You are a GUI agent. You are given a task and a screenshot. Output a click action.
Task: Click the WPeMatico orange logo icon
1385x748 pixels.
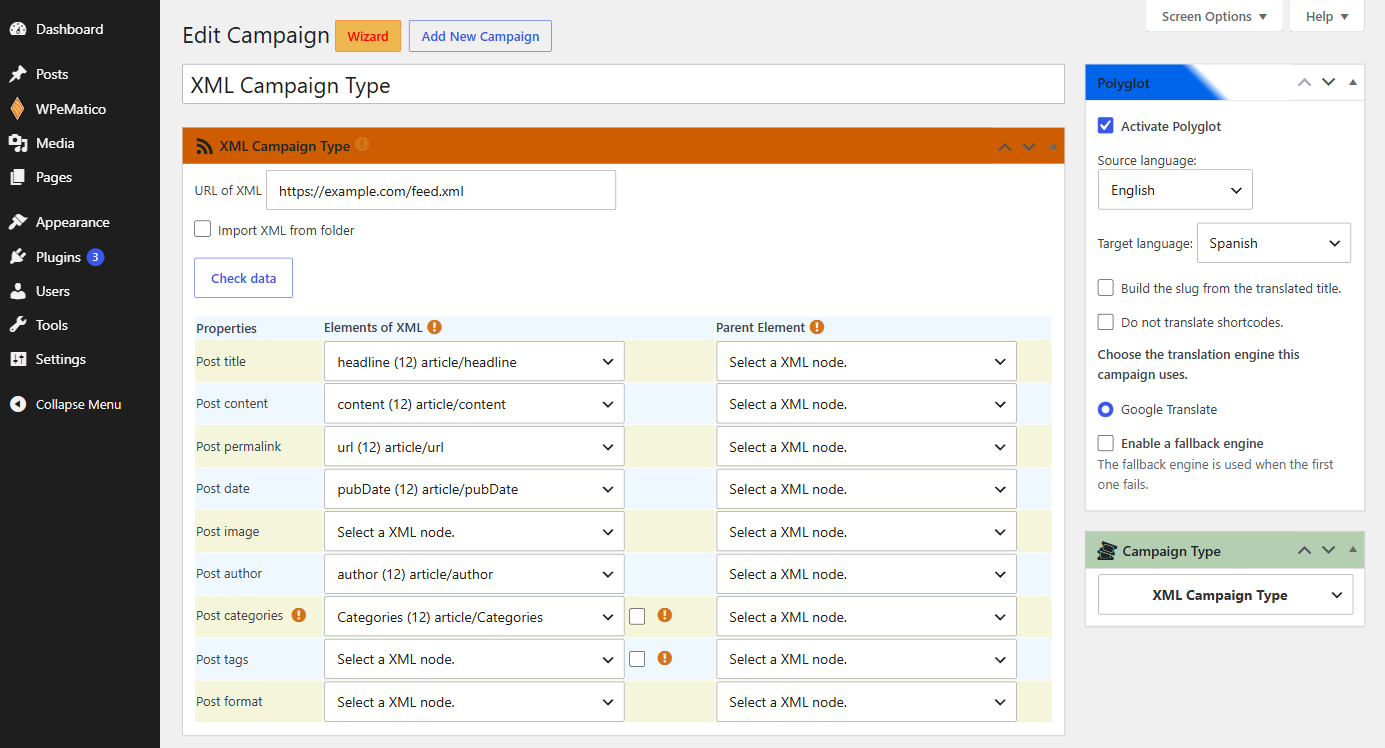[x=18, y=109]
